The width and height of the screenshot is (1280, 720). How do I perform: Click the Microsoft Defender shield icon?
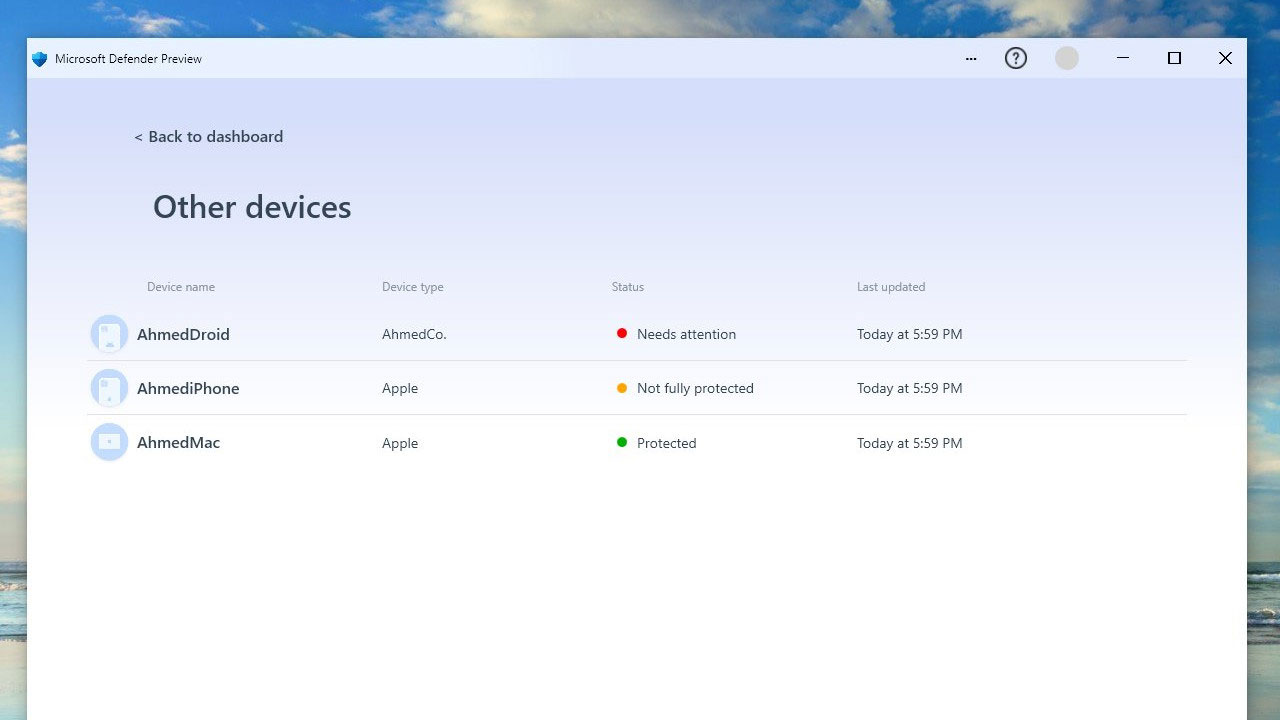point(39,58)
